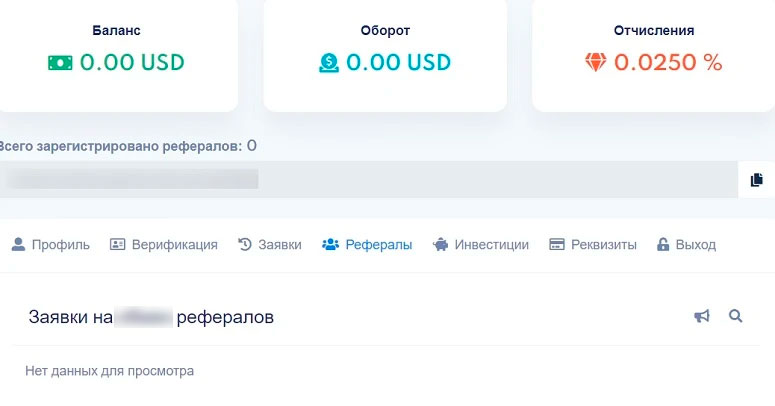Click the history clock icon beside Заявки

tap(245, 244)
